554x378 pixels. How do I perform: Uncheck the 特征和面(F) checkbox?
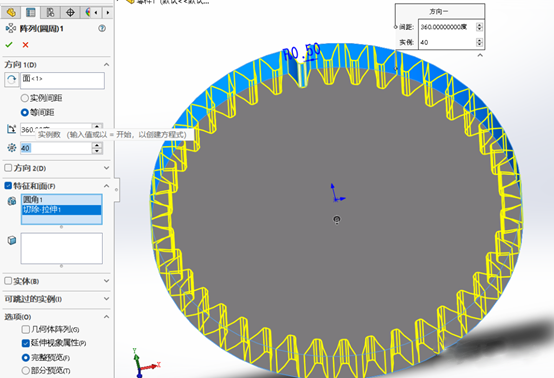point(8,185)
